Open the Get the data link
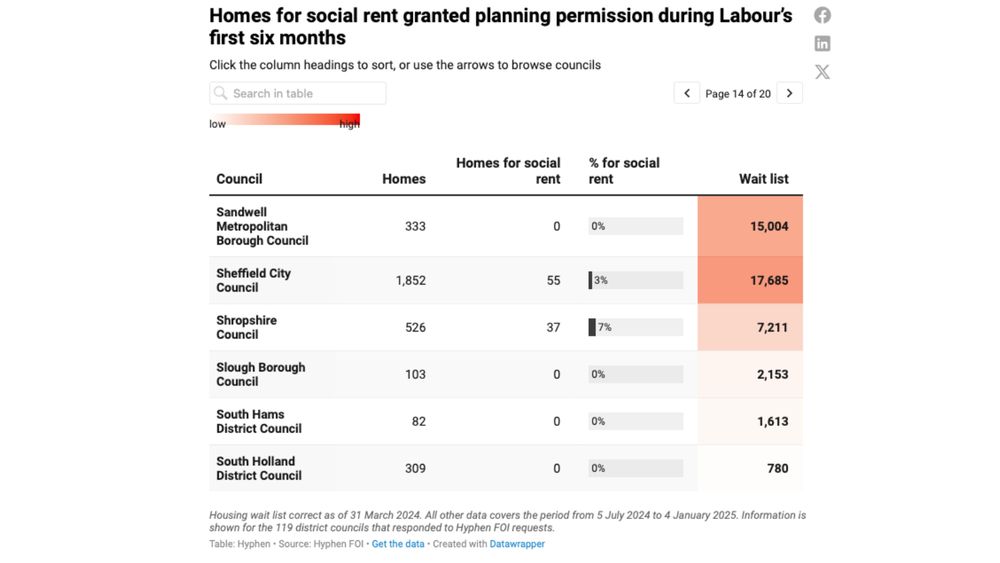1000x563 pixels. (398, 544)
